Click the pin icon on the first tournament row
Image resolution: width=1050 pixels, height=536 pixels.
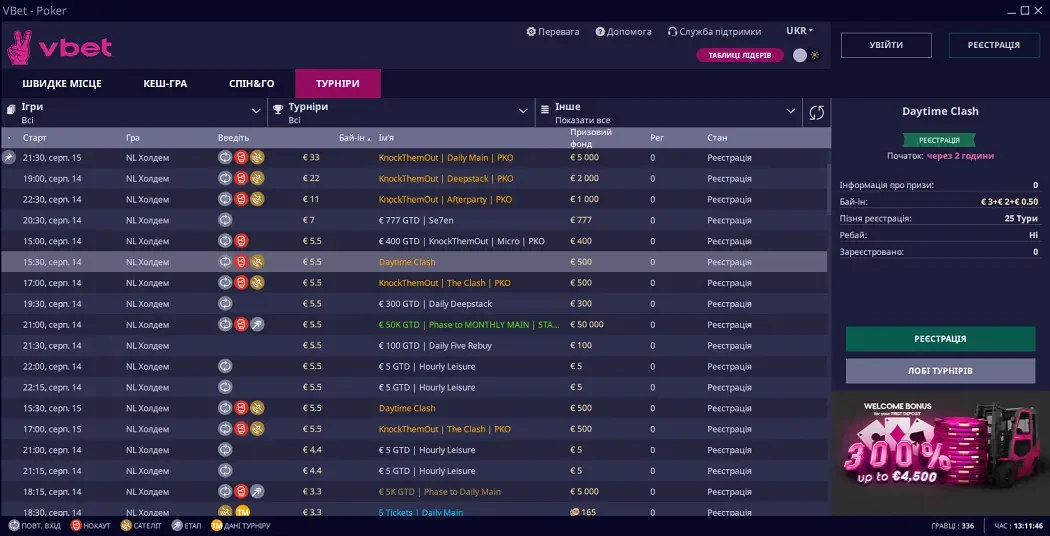pyautogui.click(x=9, y=157)
